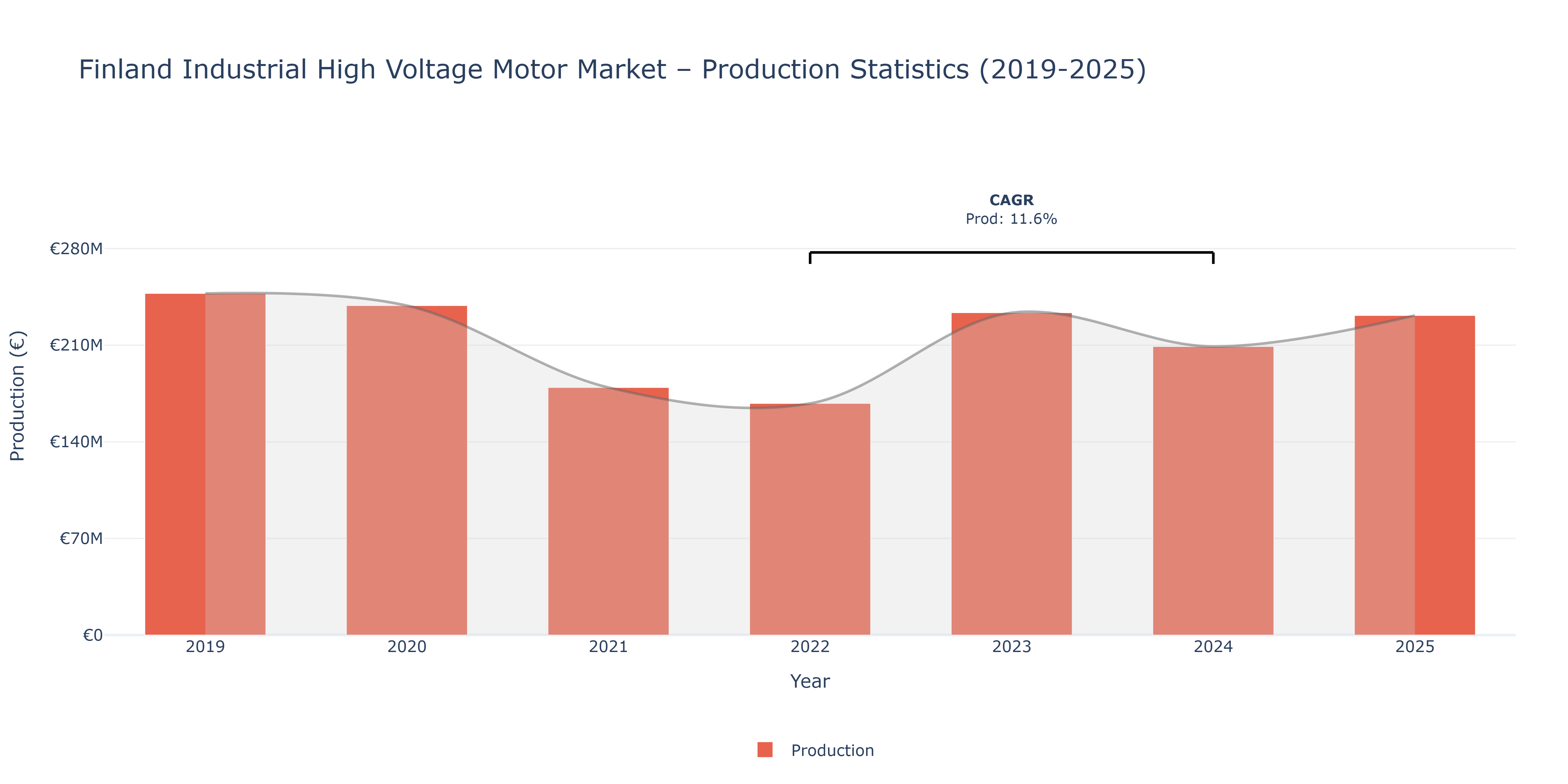Click the '2019' x-axis label
This screenshot has height=784, width=1568.
(205, 646)
